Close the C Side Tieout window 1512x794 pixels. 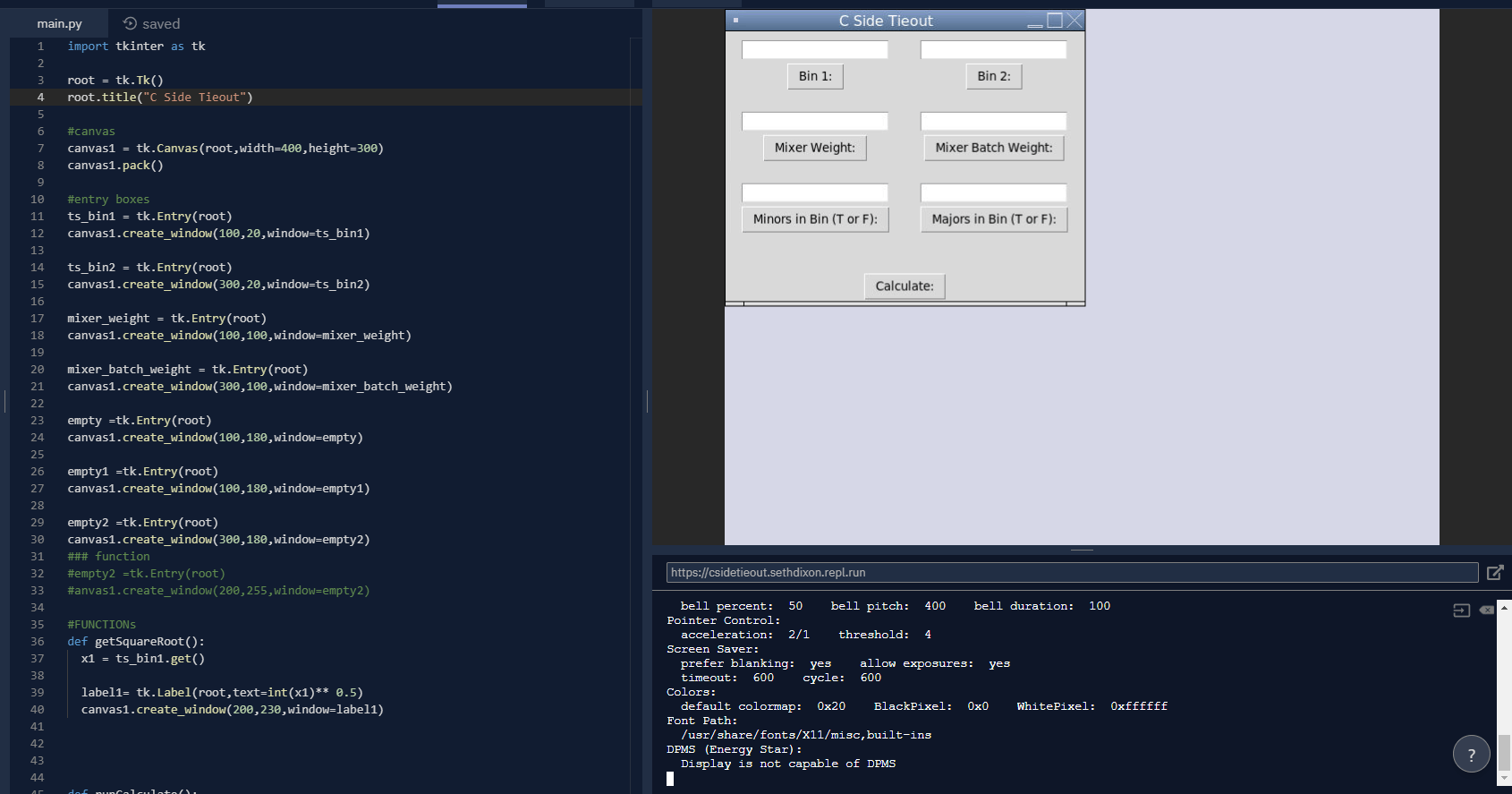[x=1075, y=20]
